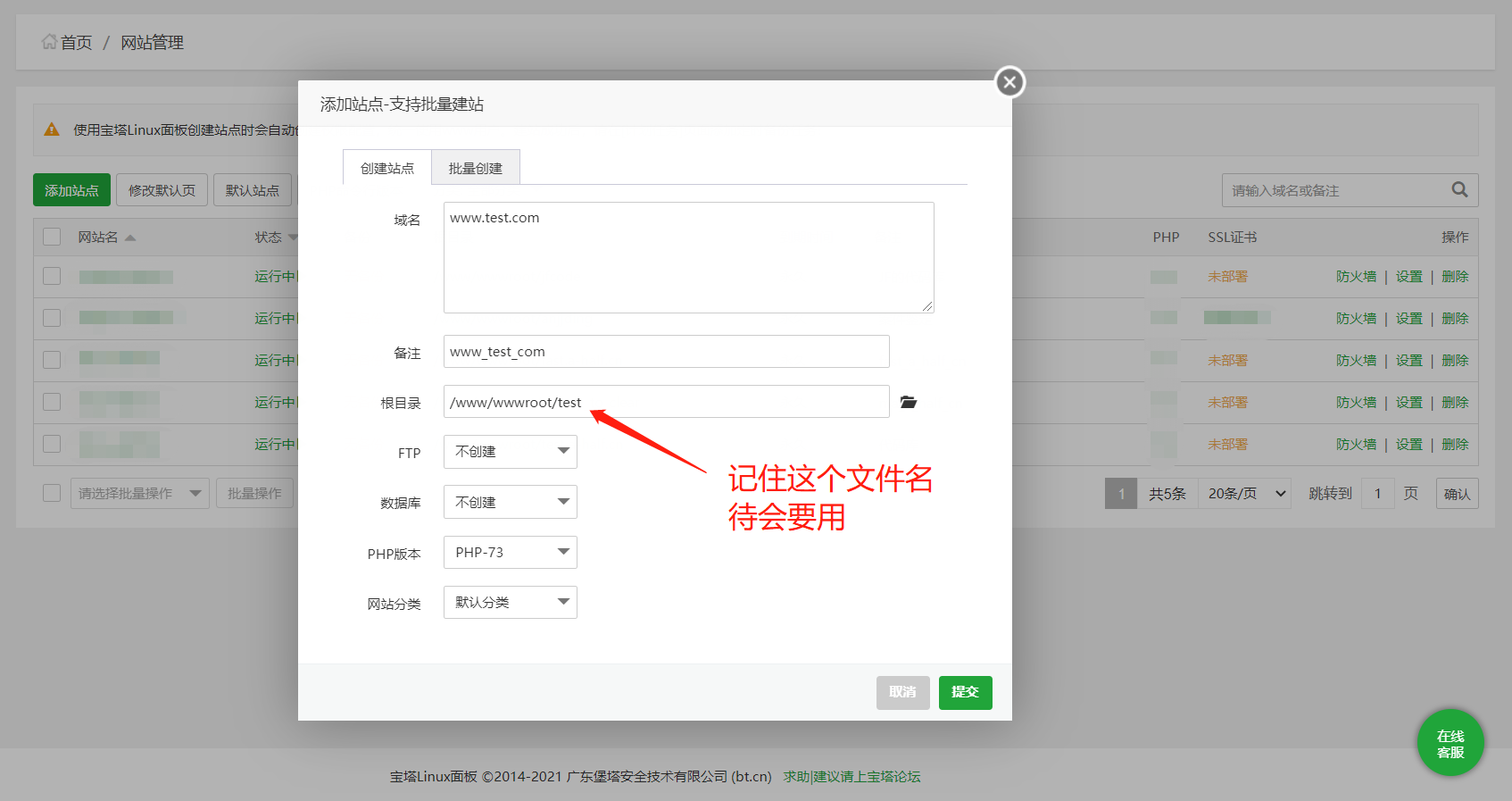Click the 批量操作 button
The width and height of the screenshot is (1512, 801).
pyautogui.click(x=254, y=493)
